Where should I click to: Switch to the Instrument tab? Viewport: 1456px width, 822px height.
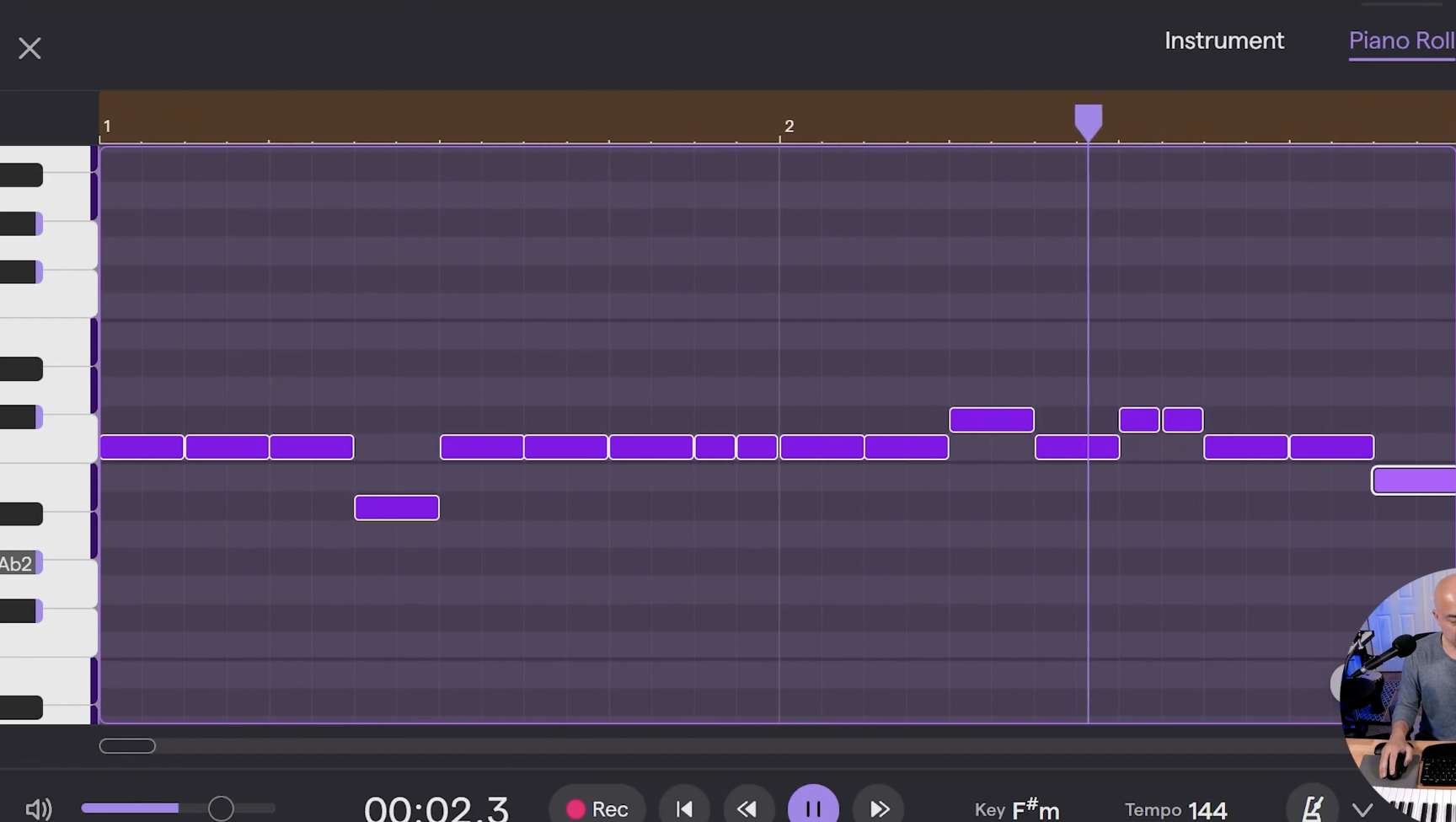click(1224, 40)
